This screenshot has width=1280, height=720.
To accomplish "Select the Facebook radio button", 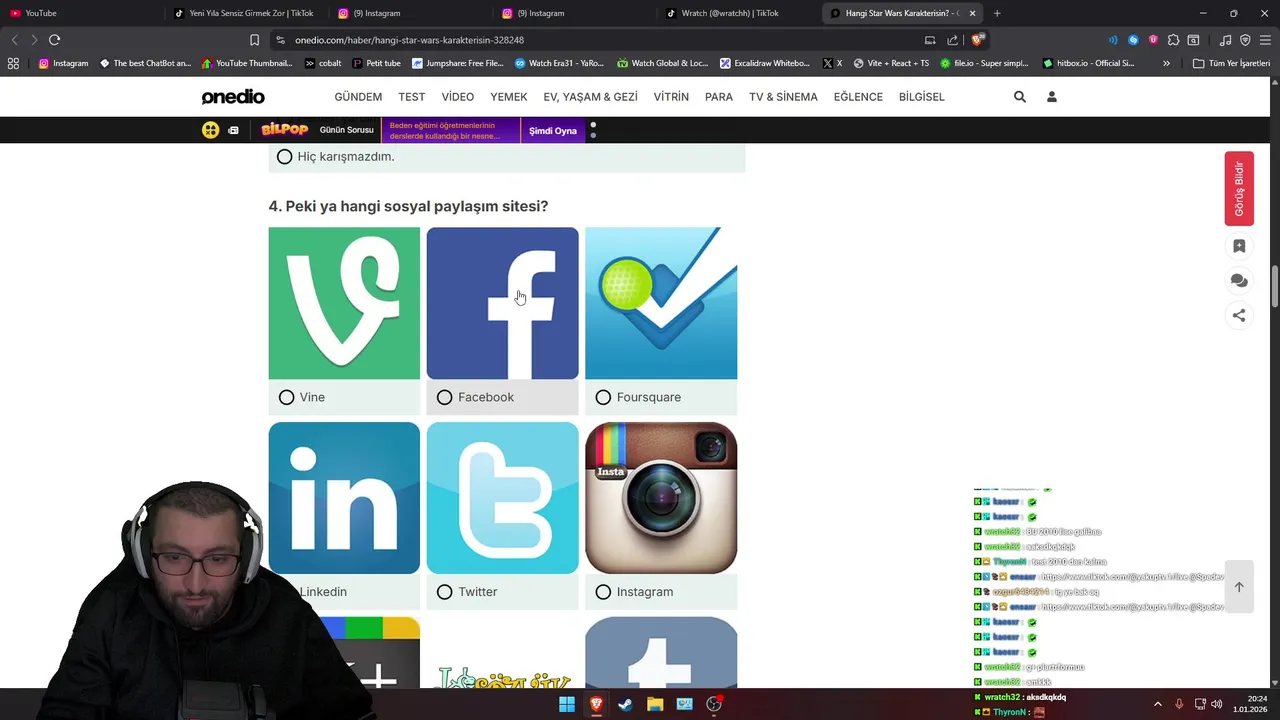I will coord(444,397).
